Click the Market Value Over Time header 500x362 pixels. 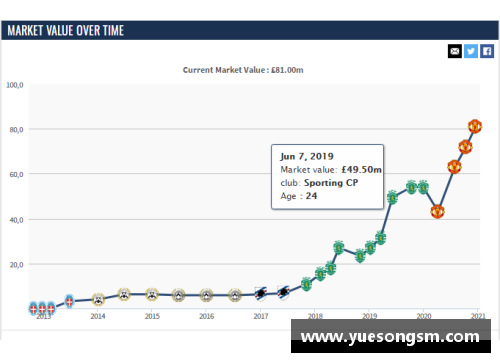point(66,30)
